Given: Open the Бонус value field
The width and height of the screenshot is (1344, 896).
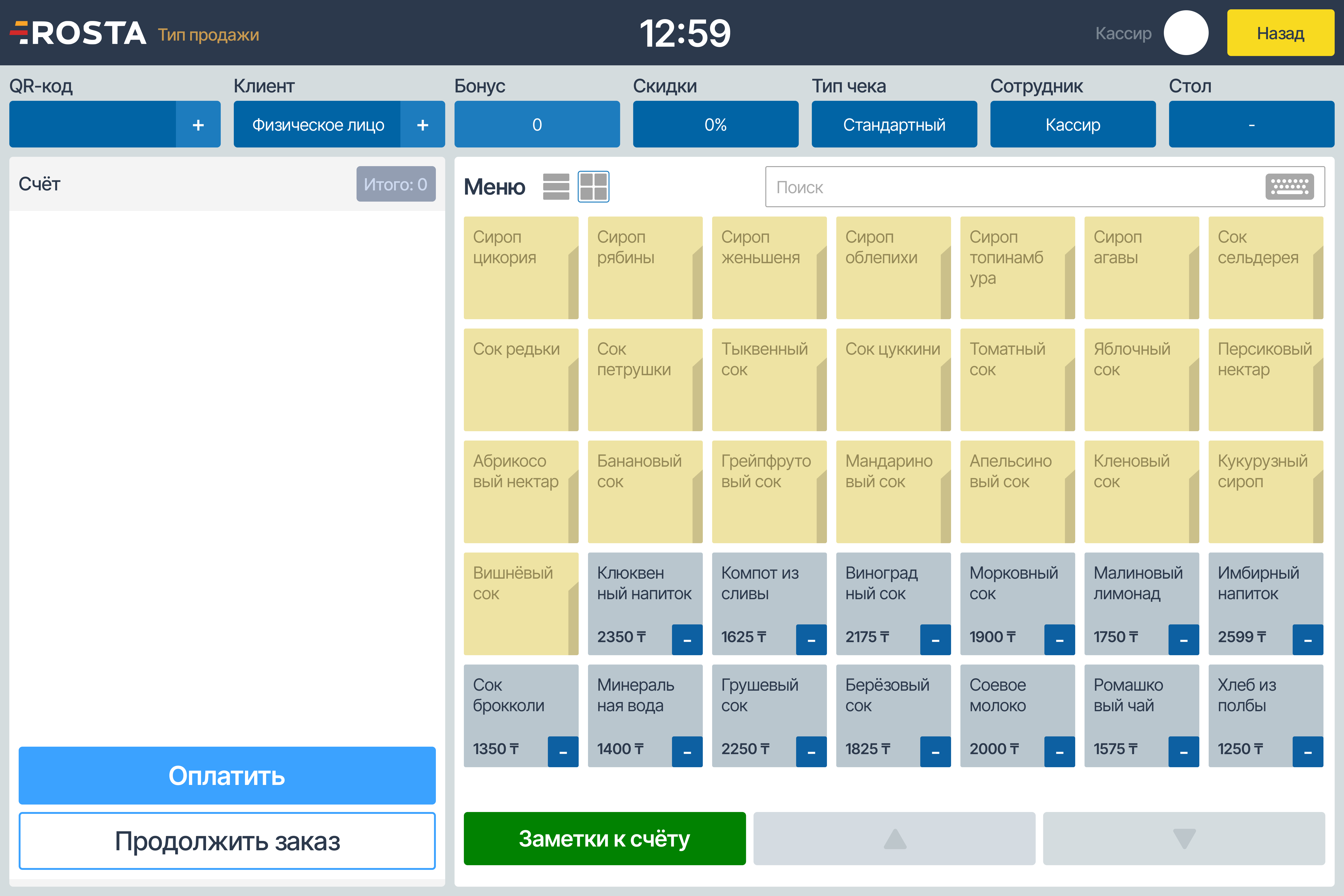Looking at the screenshot, I should coord(537,125).
